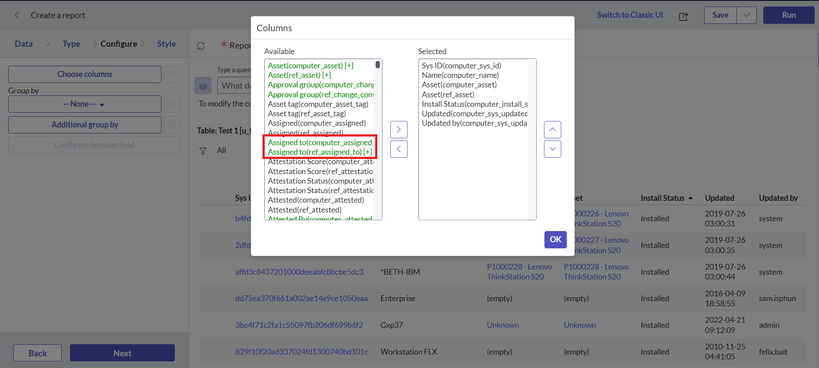Click the Switch to Classic UI link
Viewport: 819px width, 368px height.
pos(630,15)
